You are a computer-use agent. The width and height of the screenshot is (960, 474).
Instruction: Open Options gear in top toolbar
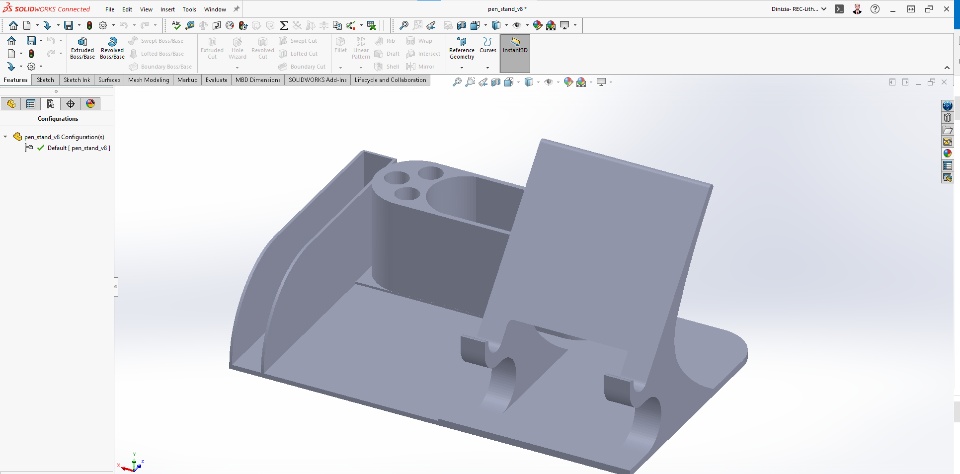point(103,25)
